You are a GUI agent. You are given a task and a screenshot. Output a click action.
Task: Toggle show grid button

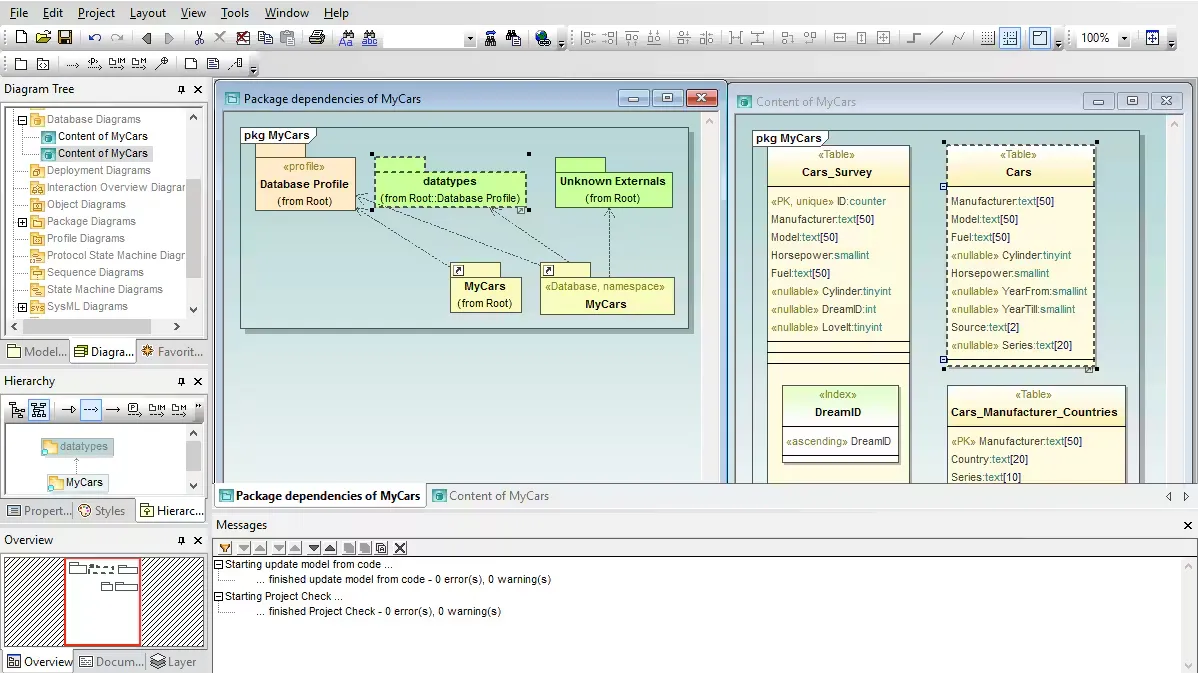click(987, 37)
